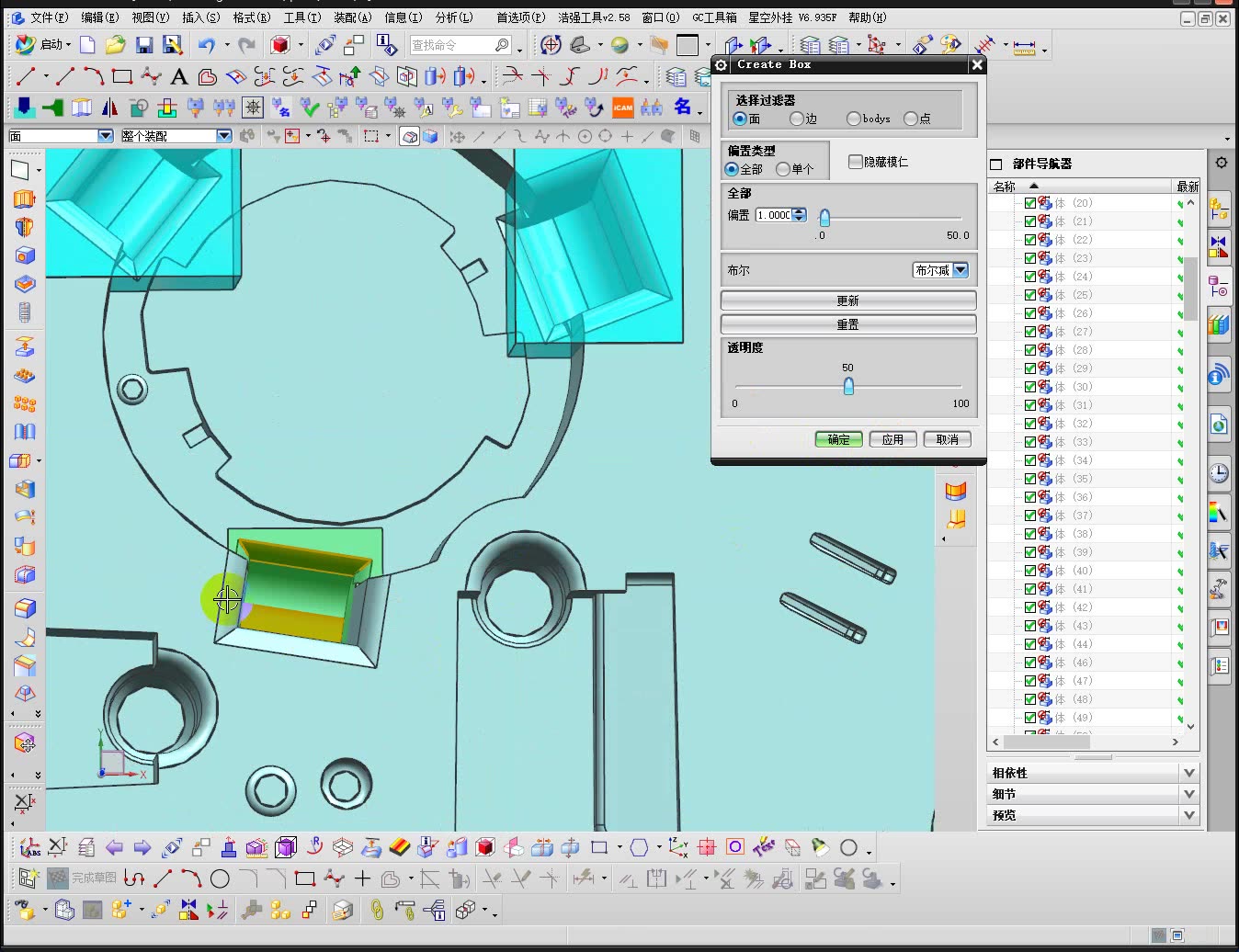Screen dimensions: 1239x952
Task: Choose the bodys selection filter option
Action: tap(854, 119)
